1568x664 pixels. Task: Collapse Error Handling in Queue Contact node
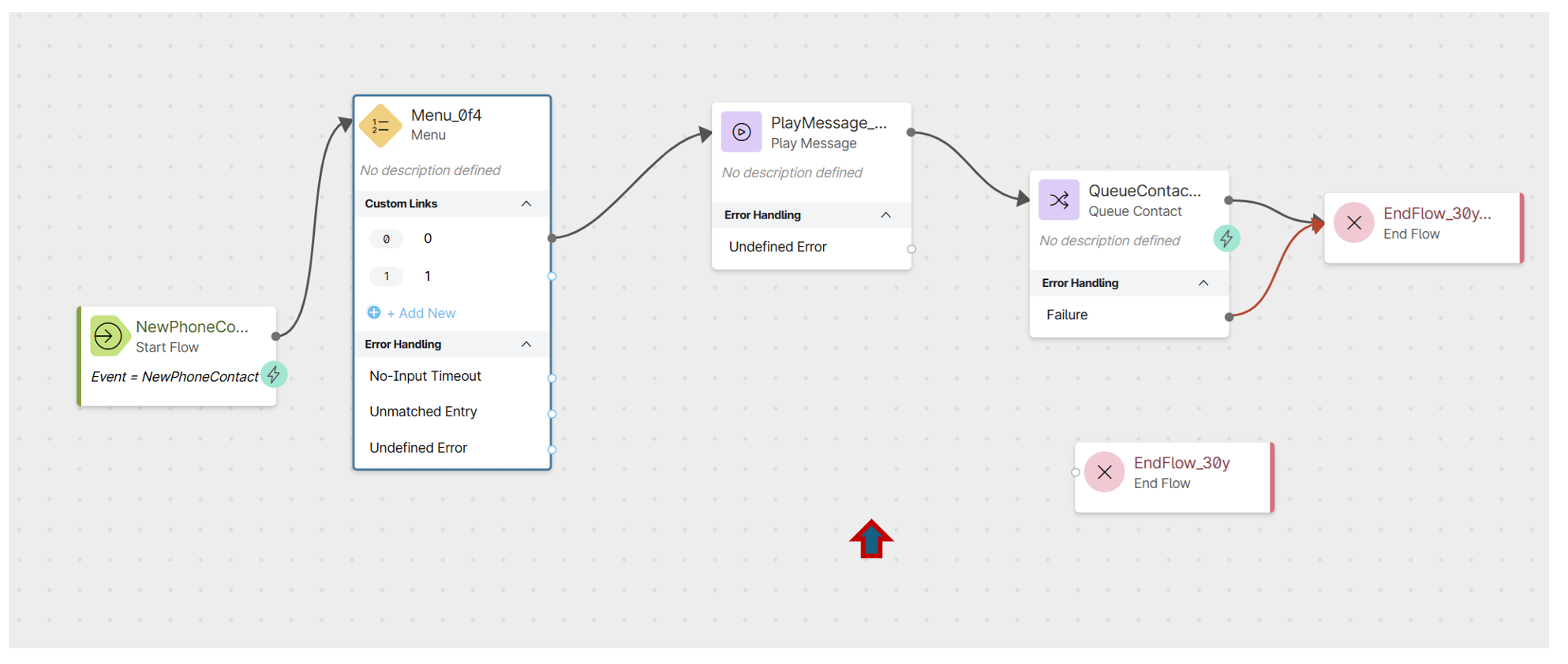click(x=1203, y=283)
